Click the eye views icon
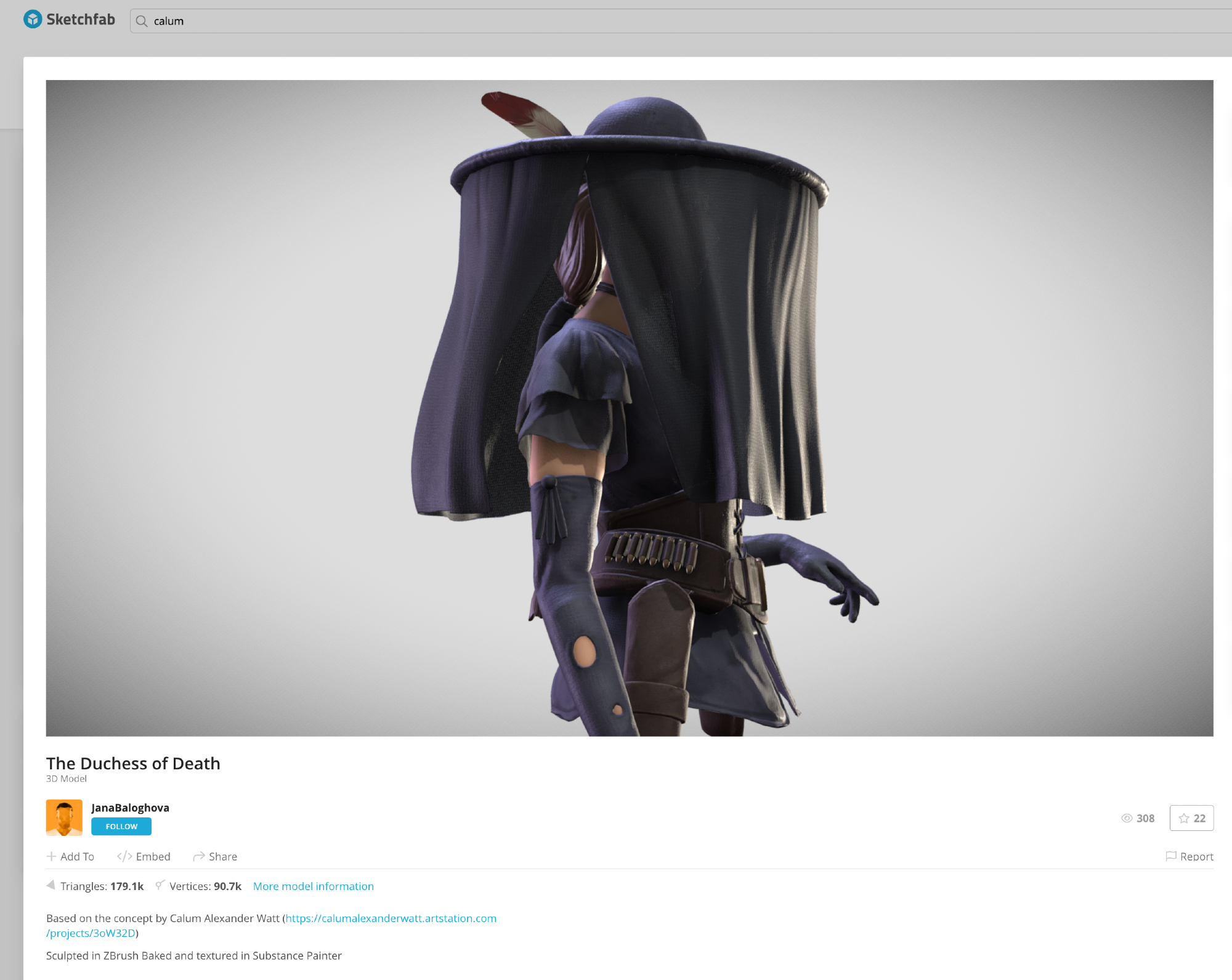The width and height of the screenshot is (1232, 980). [1127, 818]
